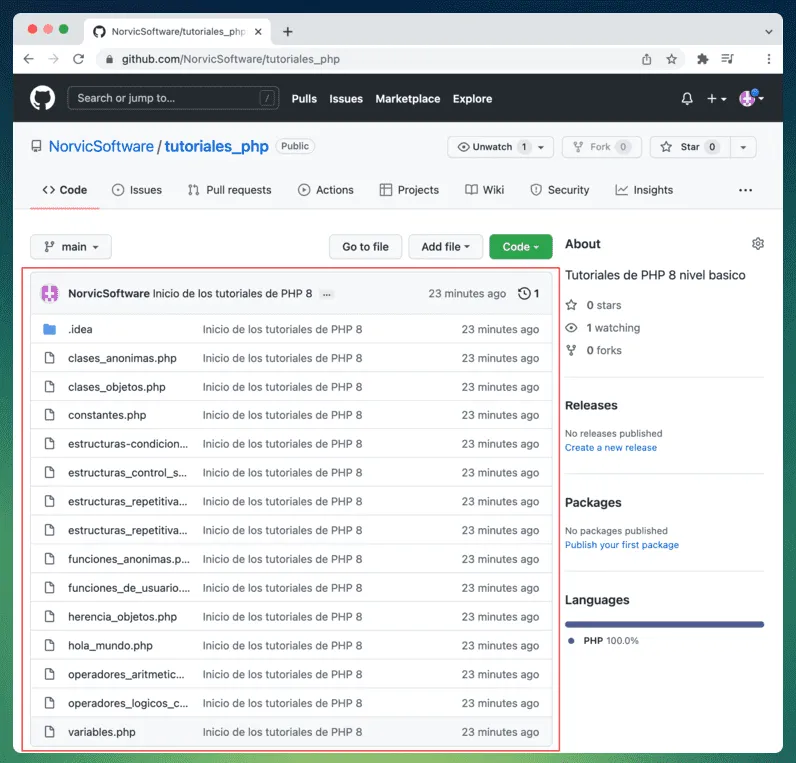The image size is (796, 763).
Task: Open the notifications bell
Action: pyautogui.click(x=687, y=98)
